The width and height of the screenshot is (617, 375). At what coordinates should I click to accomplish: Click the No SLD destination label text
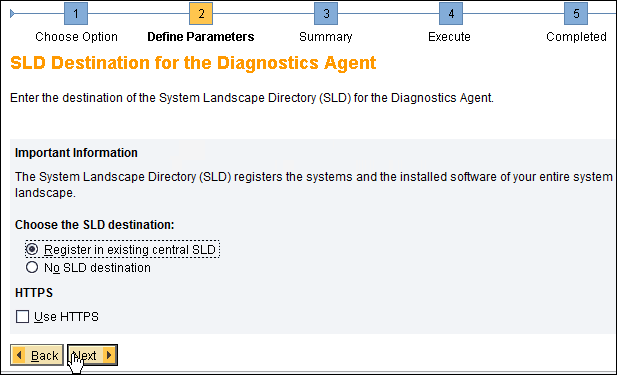(x=97, y=268)
